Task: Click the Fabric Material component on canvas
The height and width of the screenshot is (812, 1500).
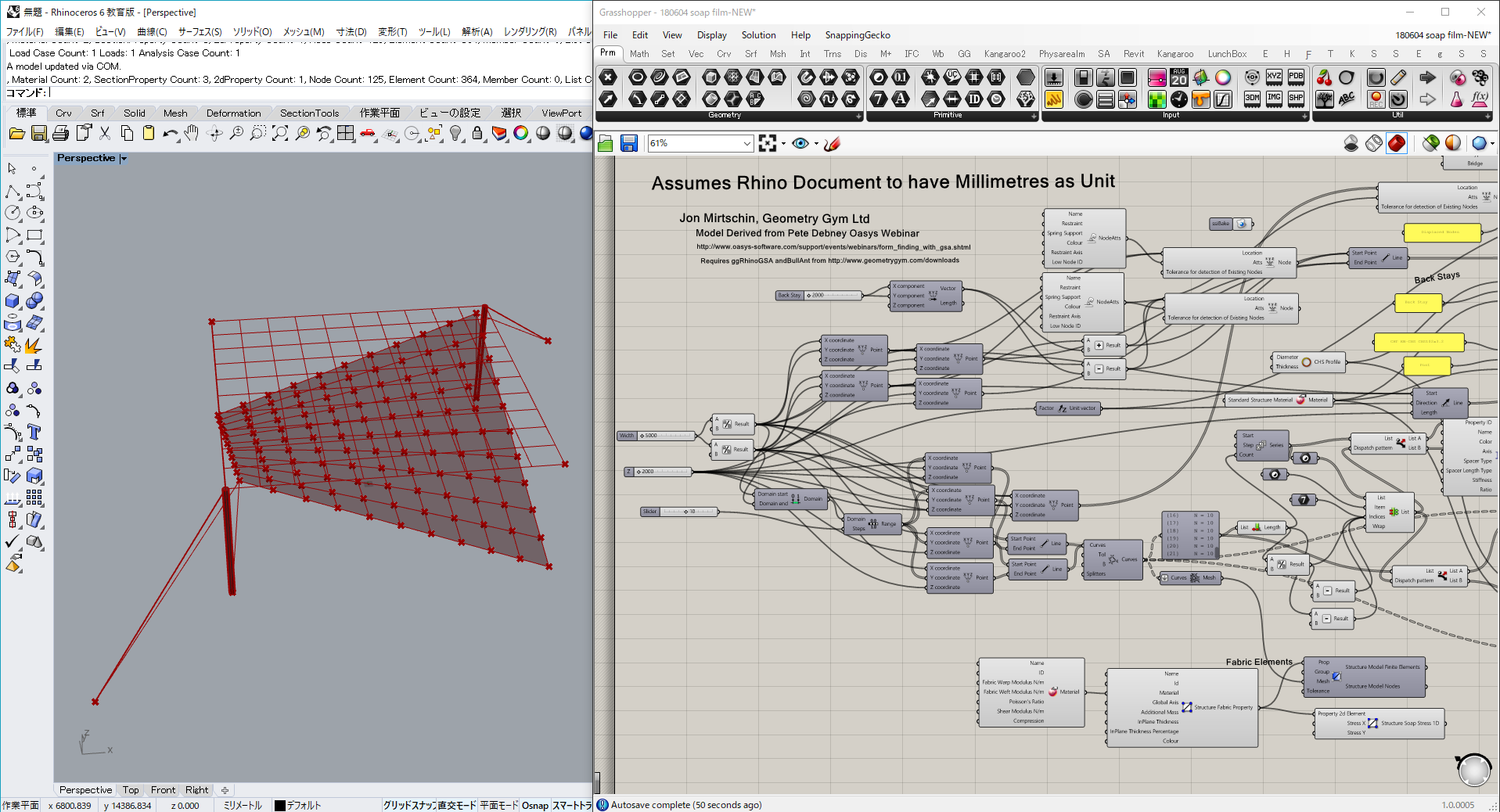Action: (x=1031, y=692)
